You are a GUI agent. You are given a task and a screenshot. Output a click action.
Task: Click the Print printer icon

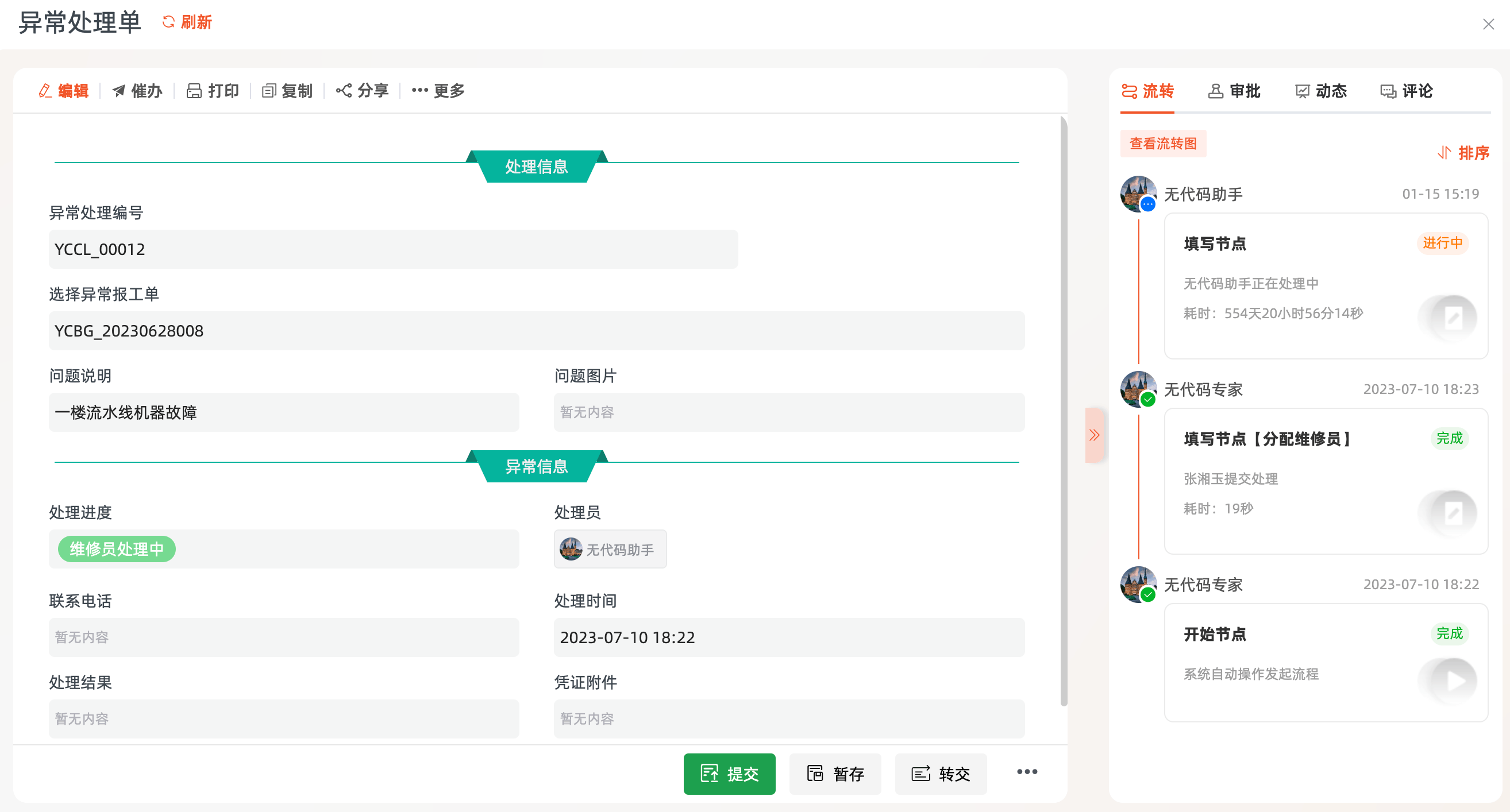click(194, 91)
